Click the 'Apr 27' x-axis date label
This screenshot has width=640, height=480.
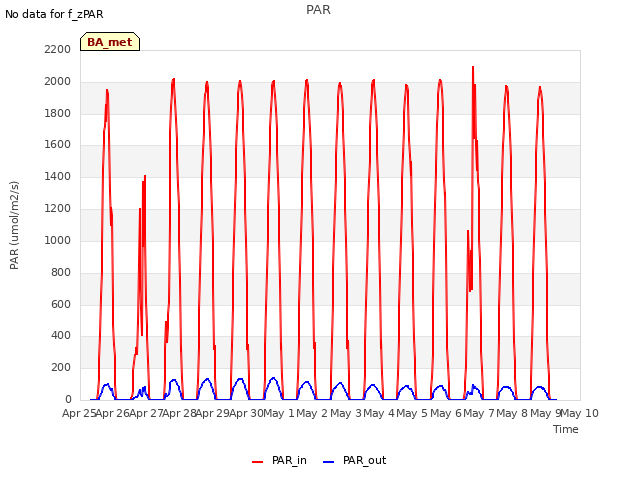point(146,413)
